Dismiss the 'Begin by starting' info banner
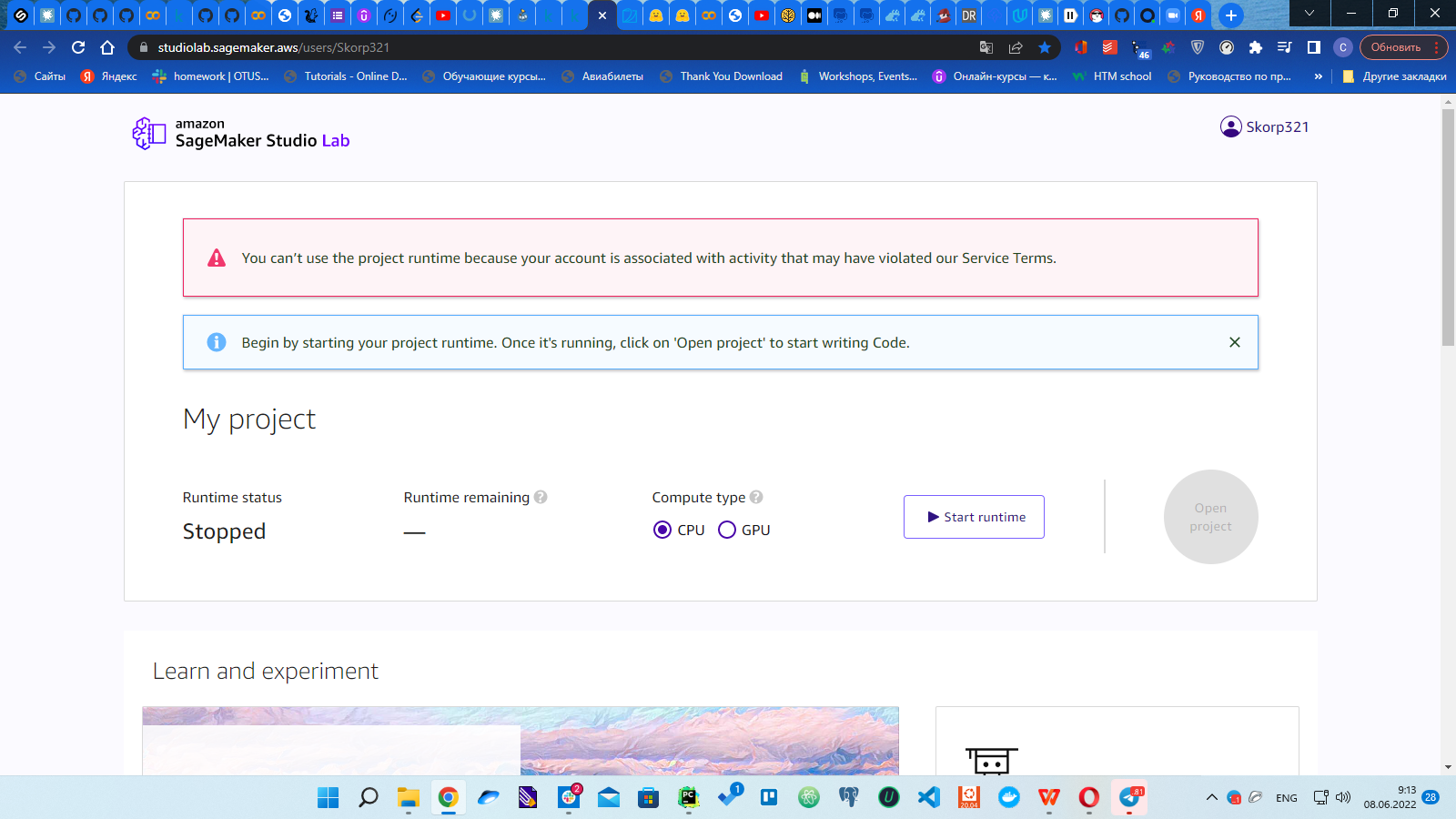 click(x=1235, y=342)
